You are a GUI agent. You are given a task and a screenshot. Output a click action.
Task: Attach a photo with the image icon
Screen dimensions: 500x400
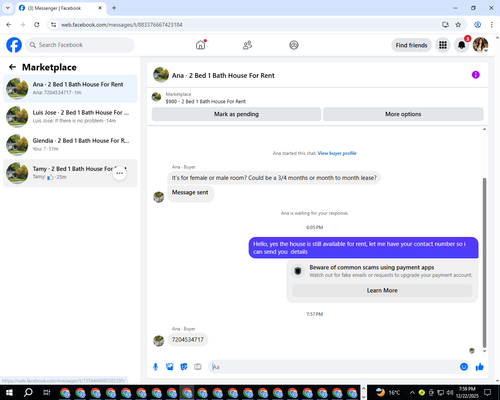point(170,367)
